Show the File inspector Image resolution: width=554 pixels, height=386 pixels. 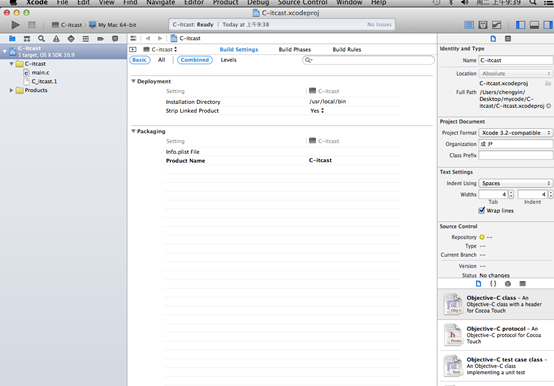click(x=493, y=38)
